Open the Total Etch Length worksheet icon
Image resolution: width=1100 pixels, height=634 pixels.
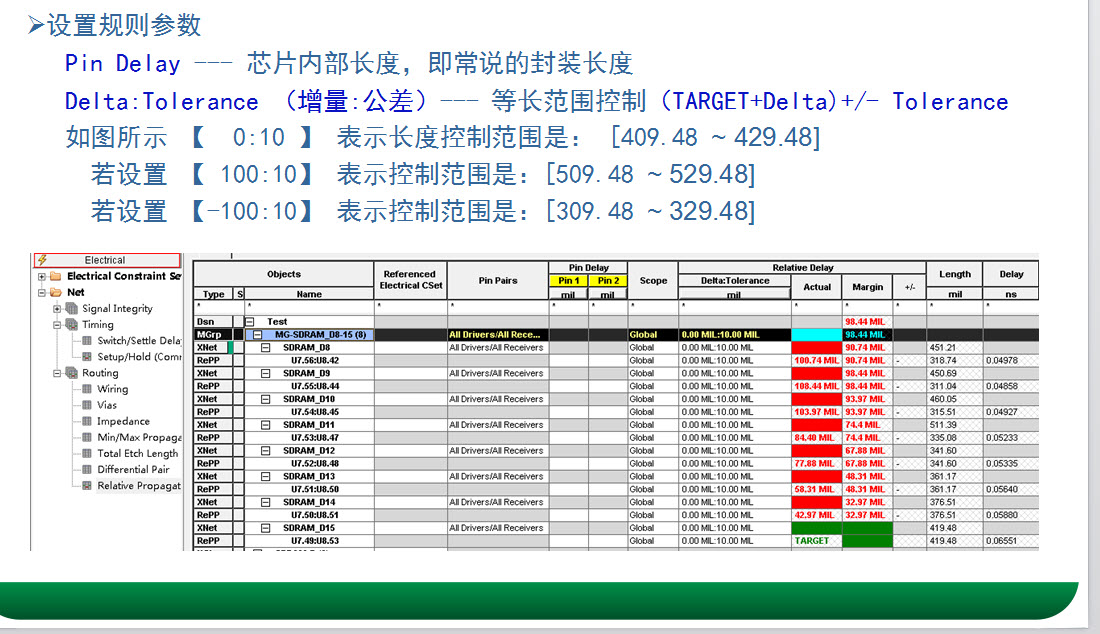click(87, 454)
